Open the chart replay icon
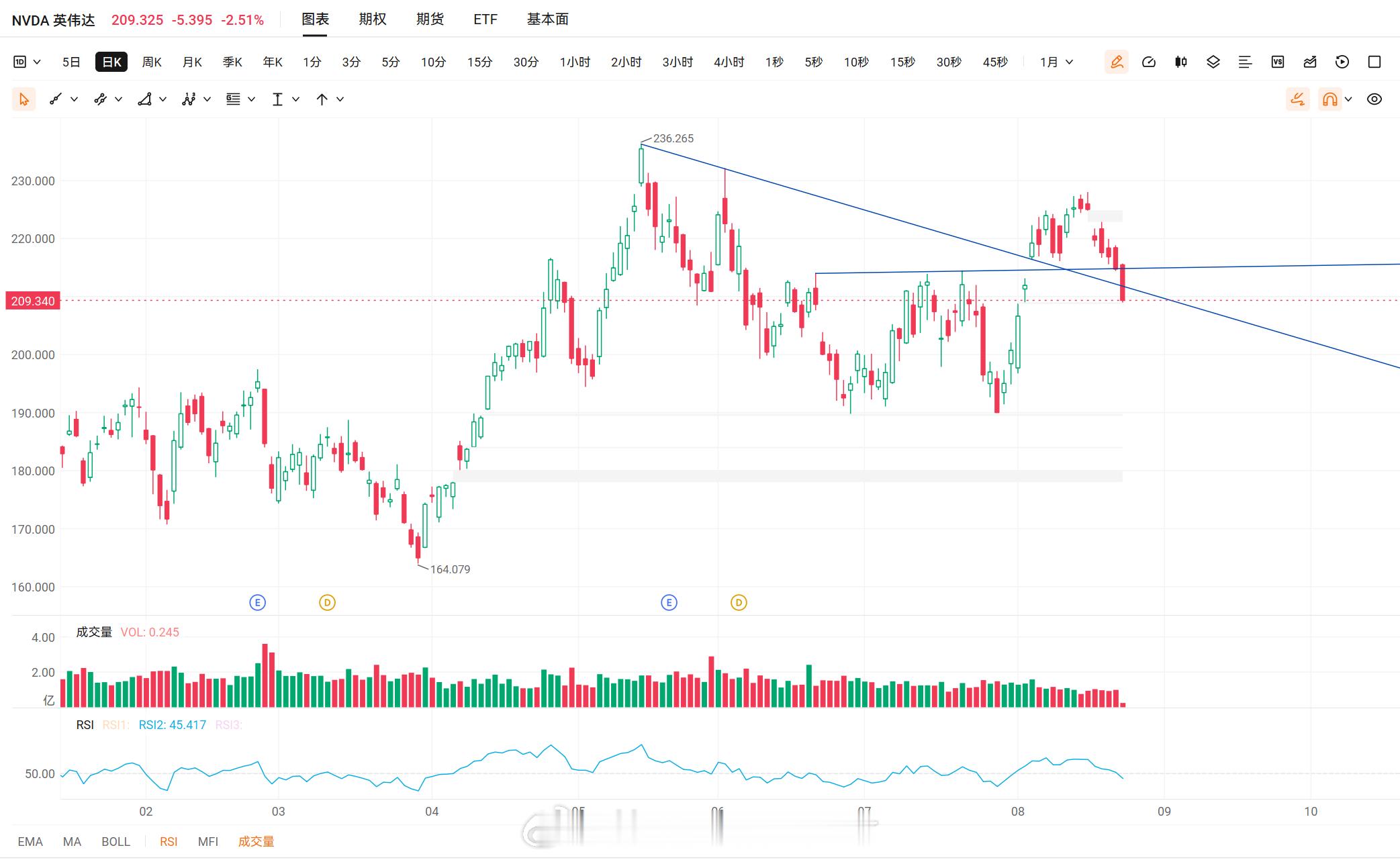Viewport: 1400px width, 862px height. tap(1342, 62)
